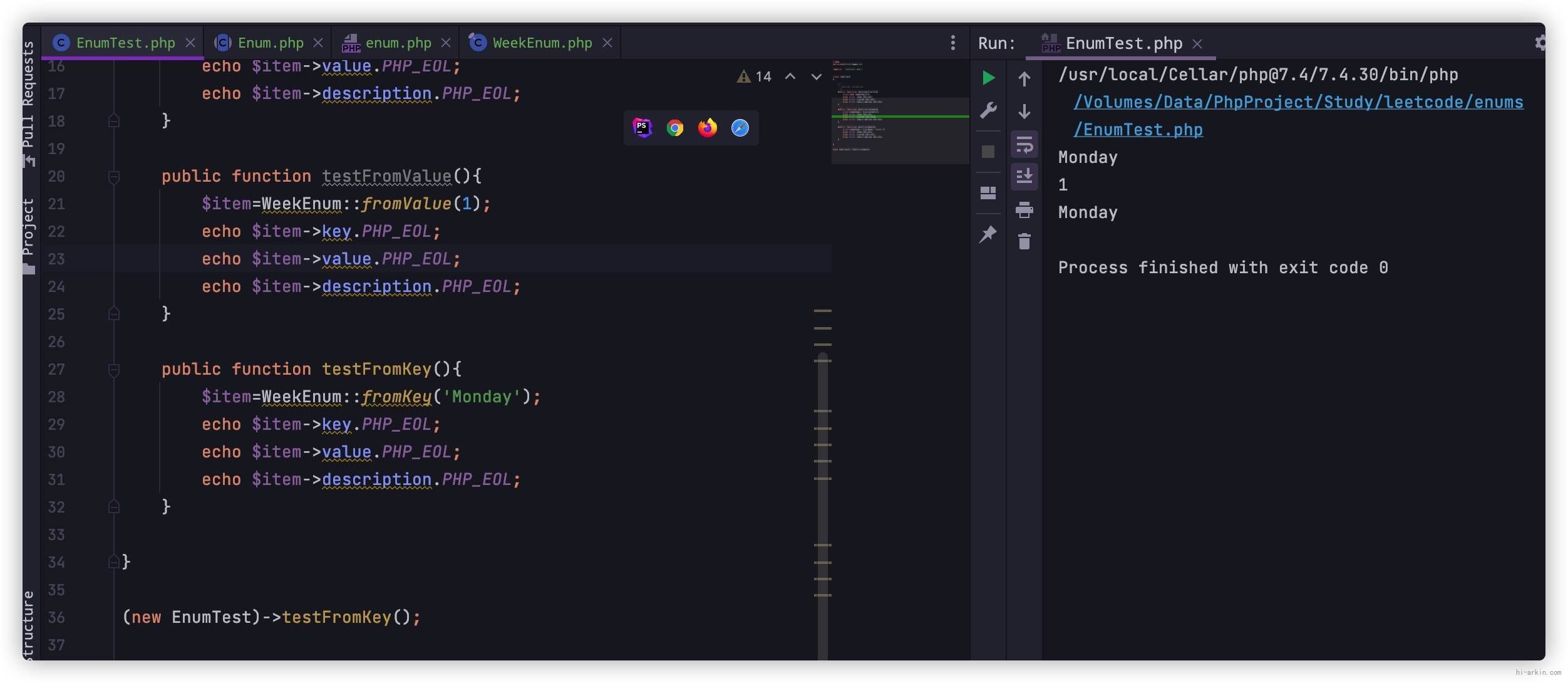Viewport: 1568px width, 683px height.
Task: Click the php binary path line in console
Action: pyautogui.click(x=1258, y=75)
